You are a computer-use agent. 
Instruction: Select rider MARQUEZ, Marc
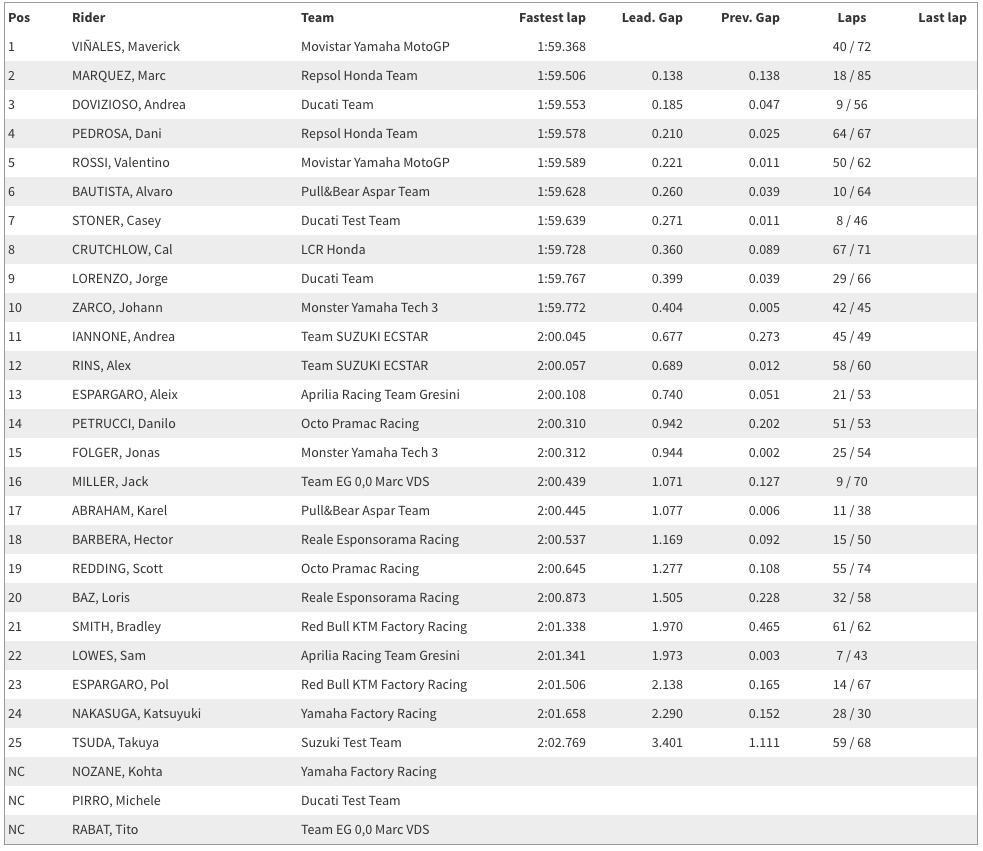(x=119, y=75)
